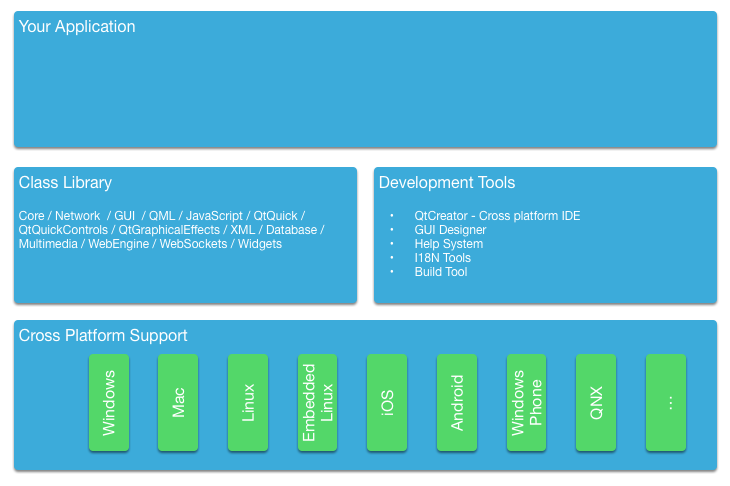Screen dimensions: 730x486
Task: Click the 'Development Tools' heading
Action: coord(447,183)
